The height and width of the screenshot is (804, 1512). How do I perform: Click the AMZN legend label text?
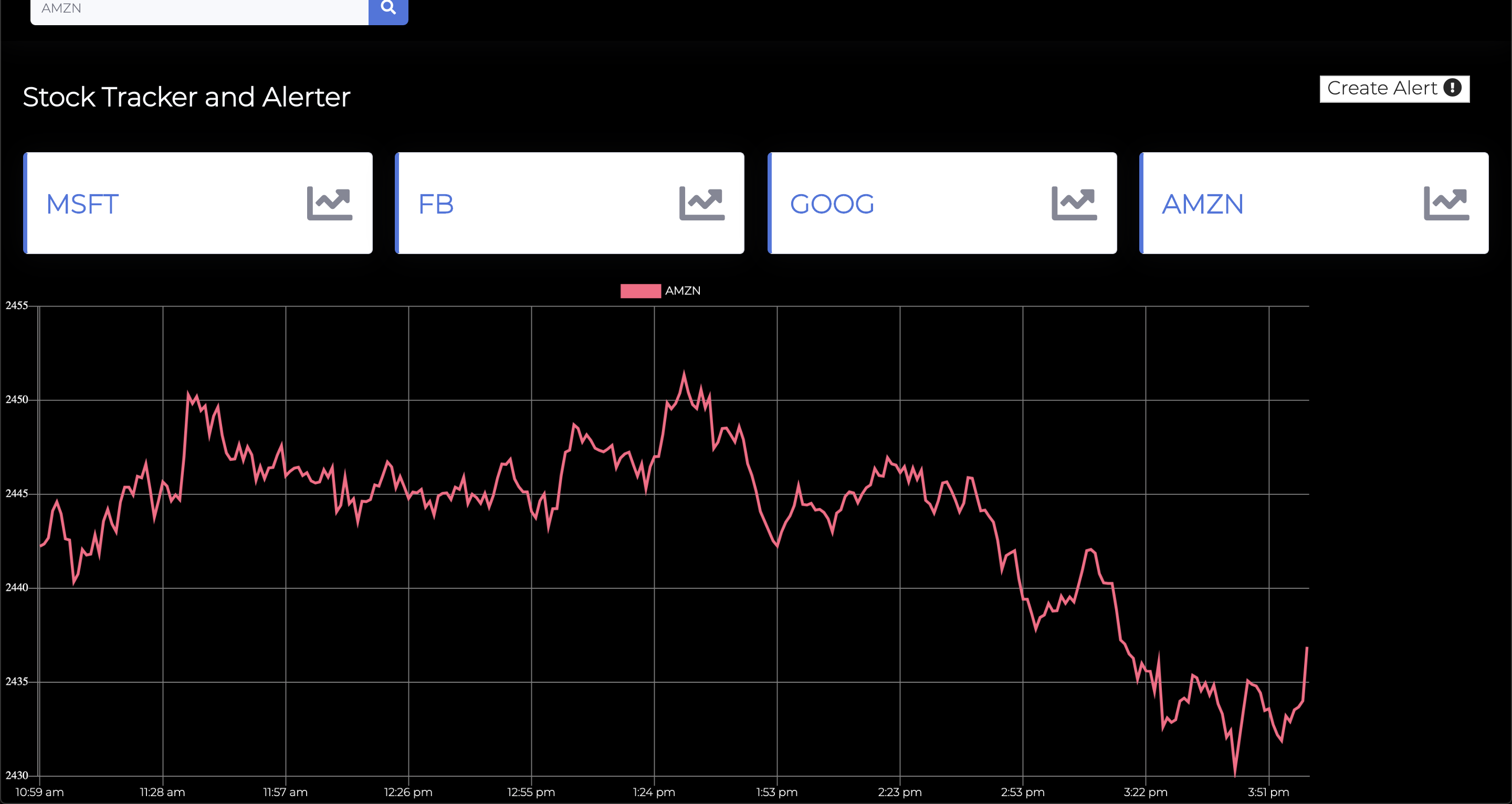coord(682,291)
